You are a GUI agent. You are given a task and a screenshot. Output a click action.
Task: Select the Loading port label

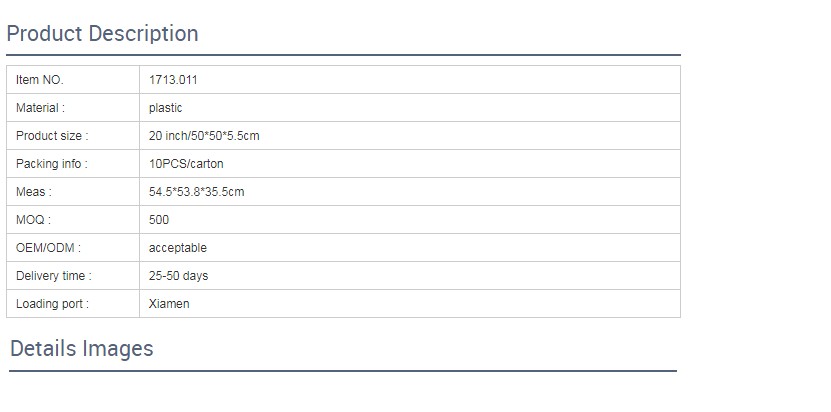pyautogui.click(x=52, y=304)
